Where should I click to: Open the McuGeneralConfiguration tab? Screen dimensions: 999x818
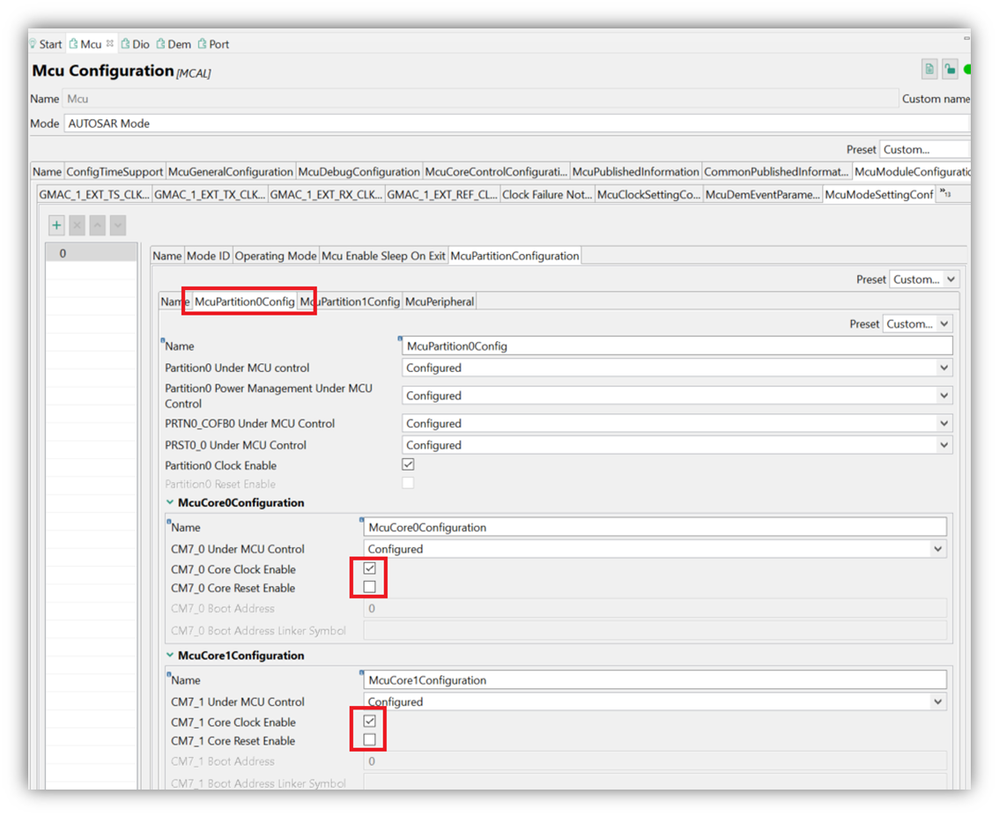[231, 171]
